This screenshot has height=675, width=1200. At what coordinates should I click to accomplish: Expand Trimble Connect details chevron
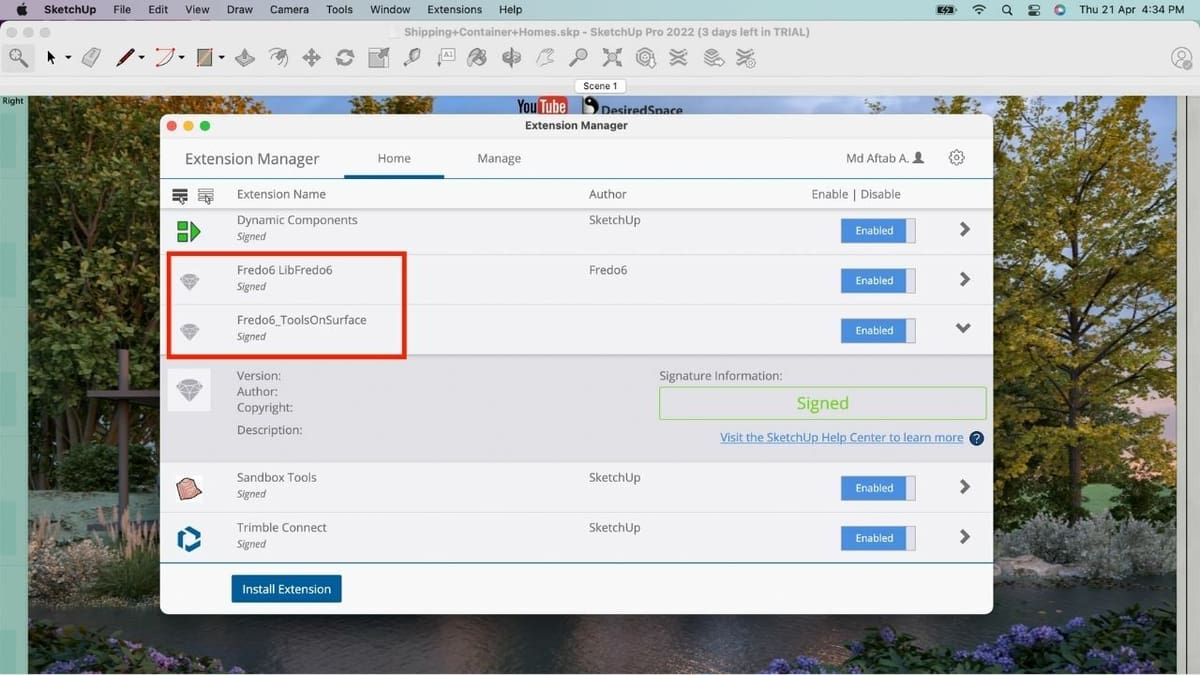pyautogui.click(x=965, y=536)
